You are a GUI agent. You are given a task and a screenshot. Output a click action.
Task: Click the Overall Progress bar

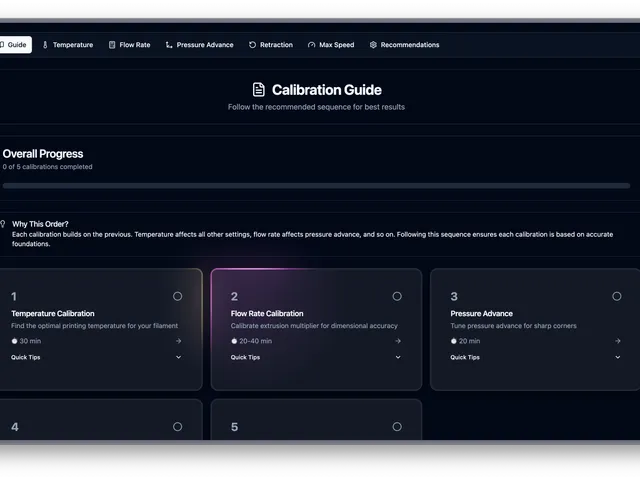[316, 186]
